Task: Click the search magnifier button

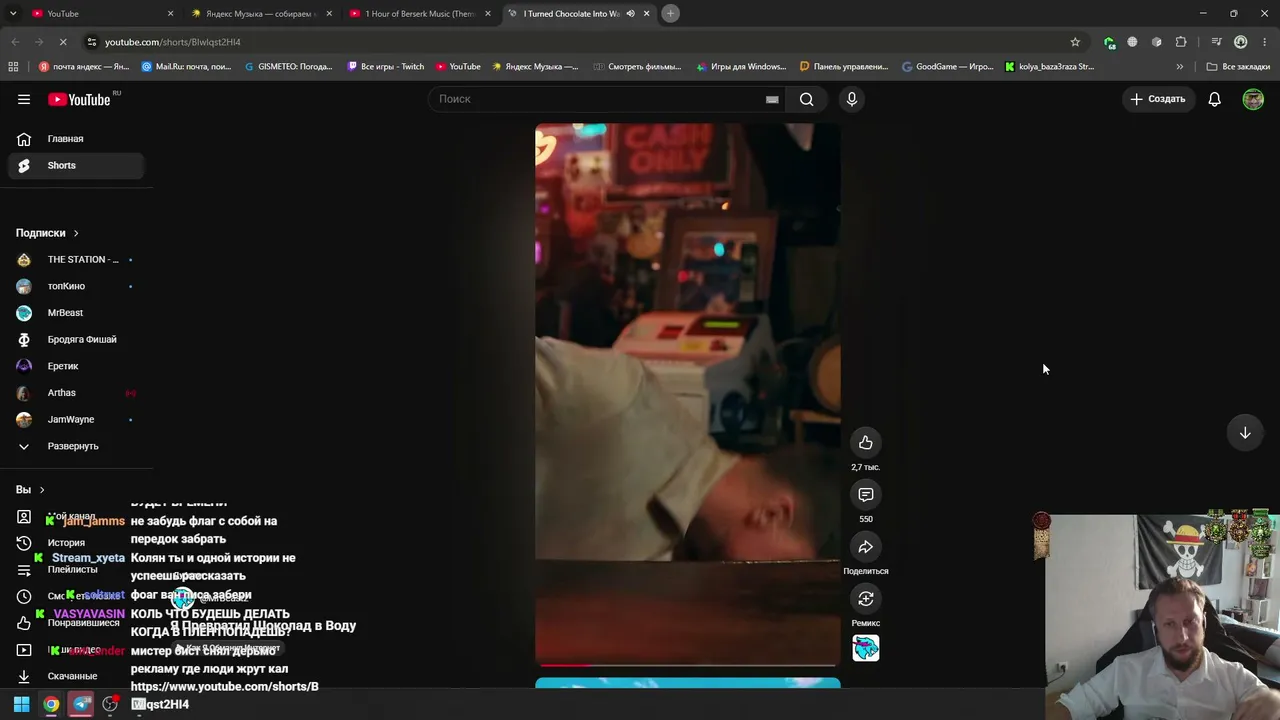Action: tap(806, 99)
